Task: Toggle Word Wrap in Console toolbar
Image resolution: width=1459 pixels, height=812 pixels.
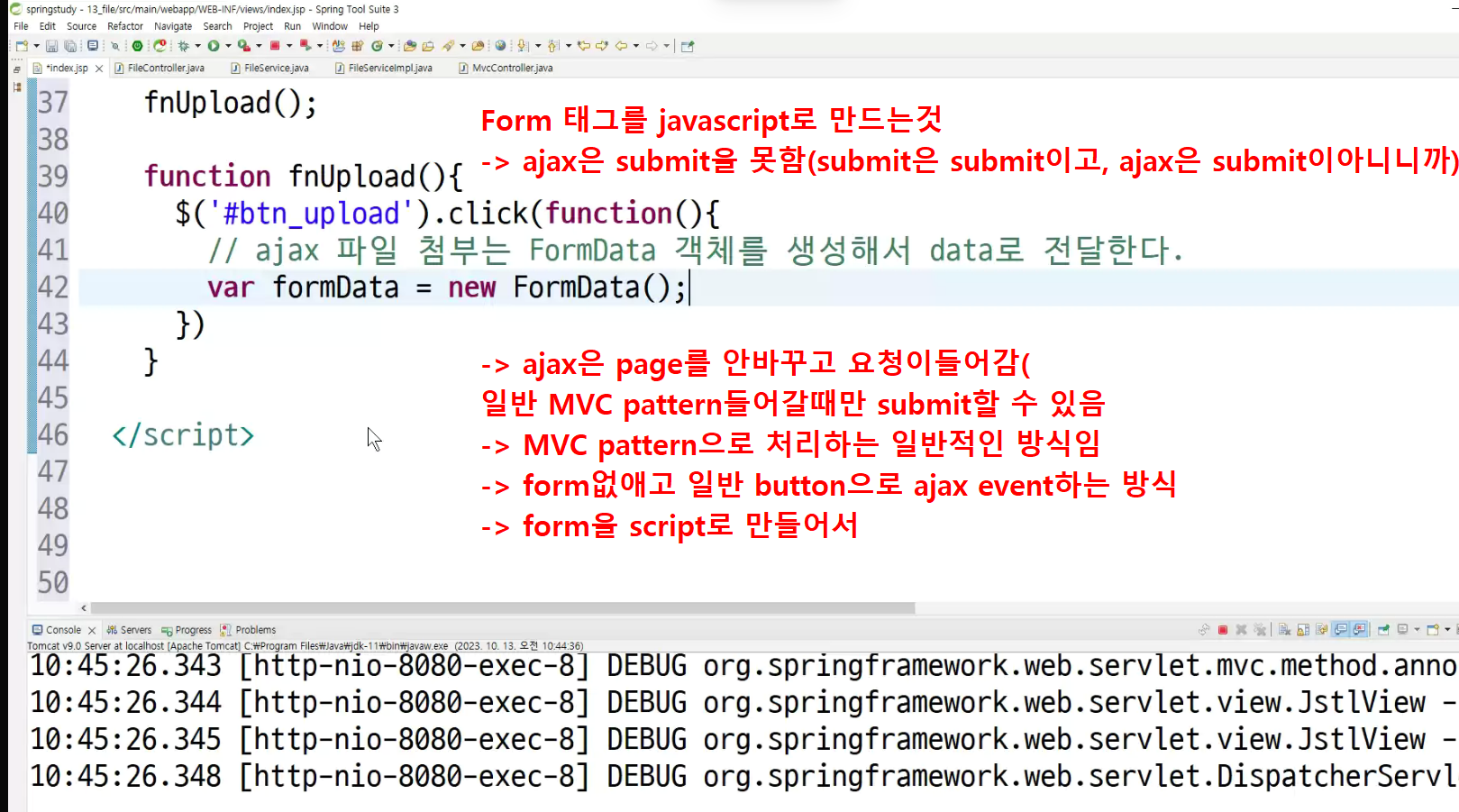Action: click(1321, 630)
